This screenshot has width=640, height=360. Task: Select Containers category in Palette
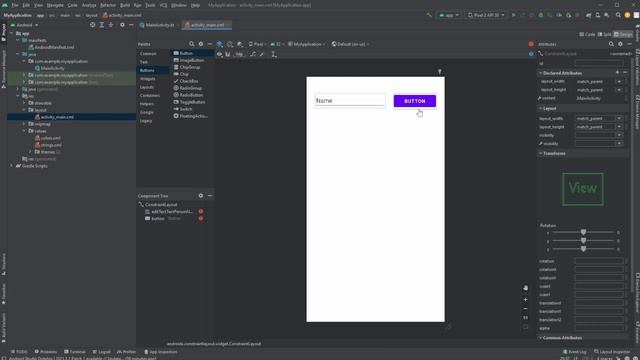(x=150, y=96)
